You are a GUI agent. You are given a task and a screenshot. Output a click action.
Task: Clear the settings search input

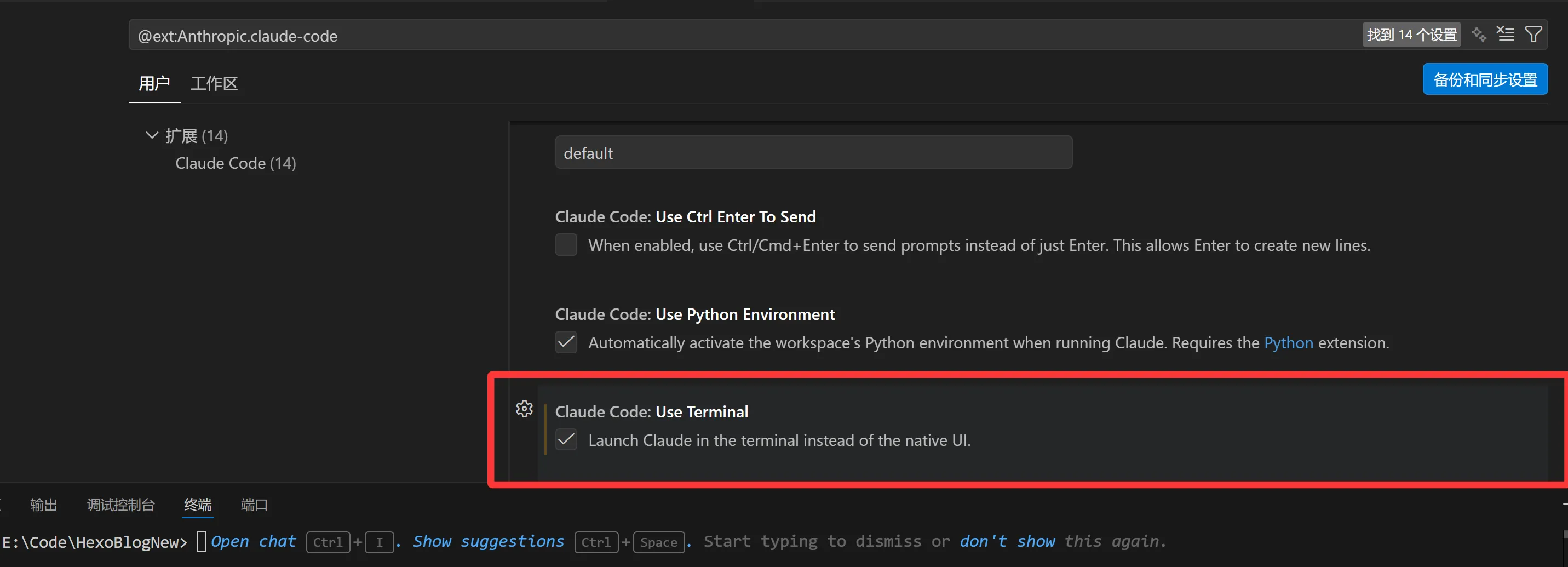[x=1506, y=34]
